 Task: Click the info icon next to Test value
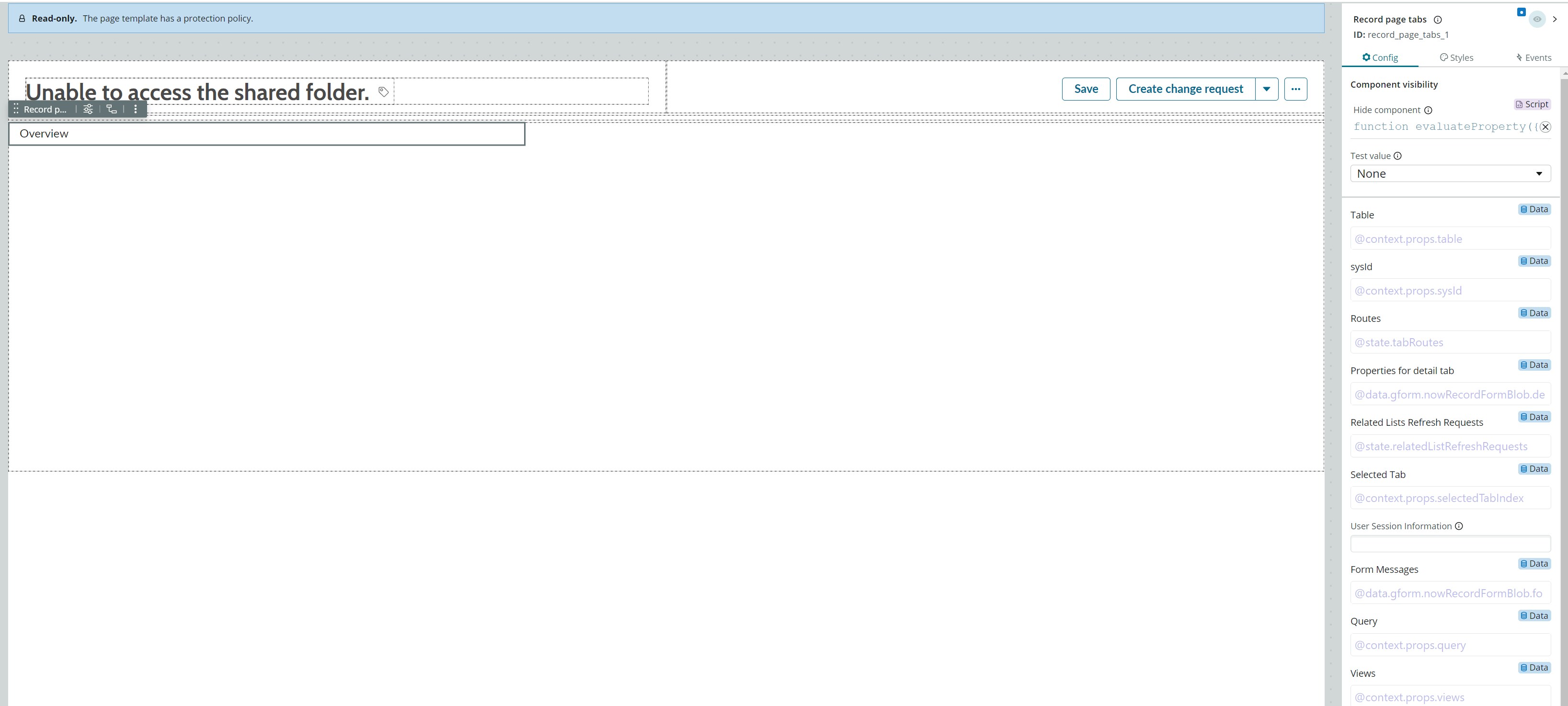(x=1397, y=156)
